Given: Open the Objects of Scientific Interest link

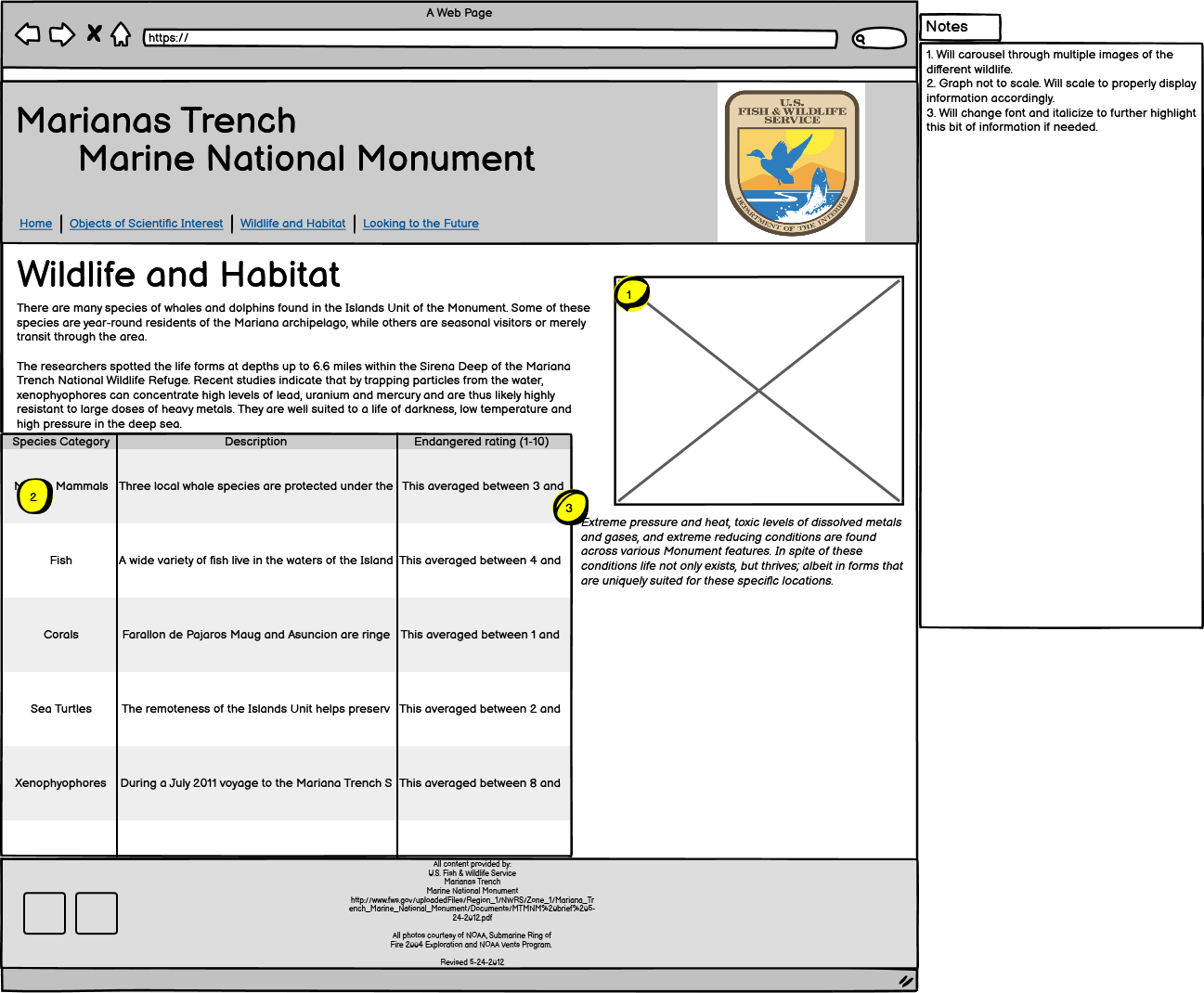Looking at the screenshot, I should click(146, 223).
